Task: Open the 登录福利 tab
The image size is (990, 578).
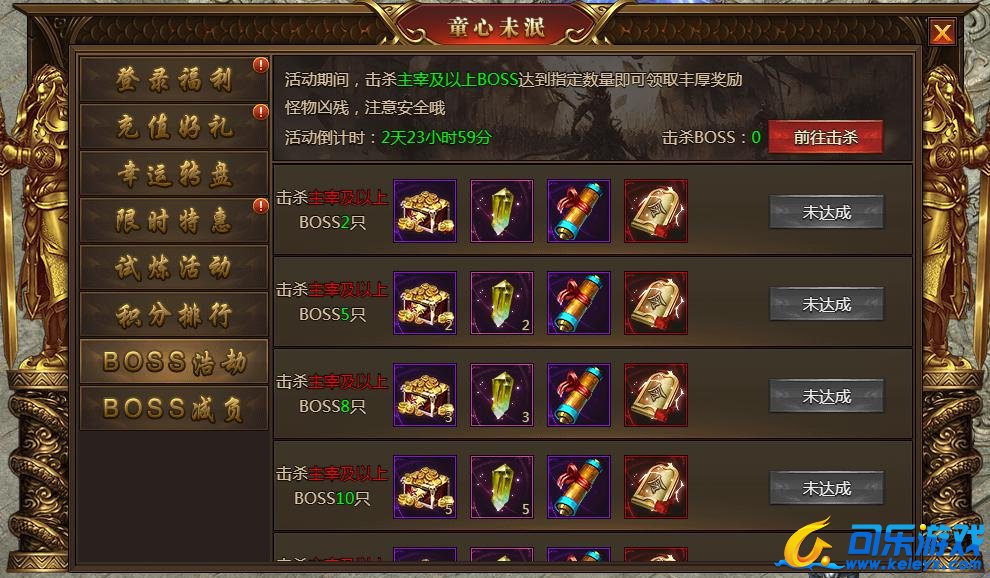Action: pyautogui.click(x=174, y=80)
